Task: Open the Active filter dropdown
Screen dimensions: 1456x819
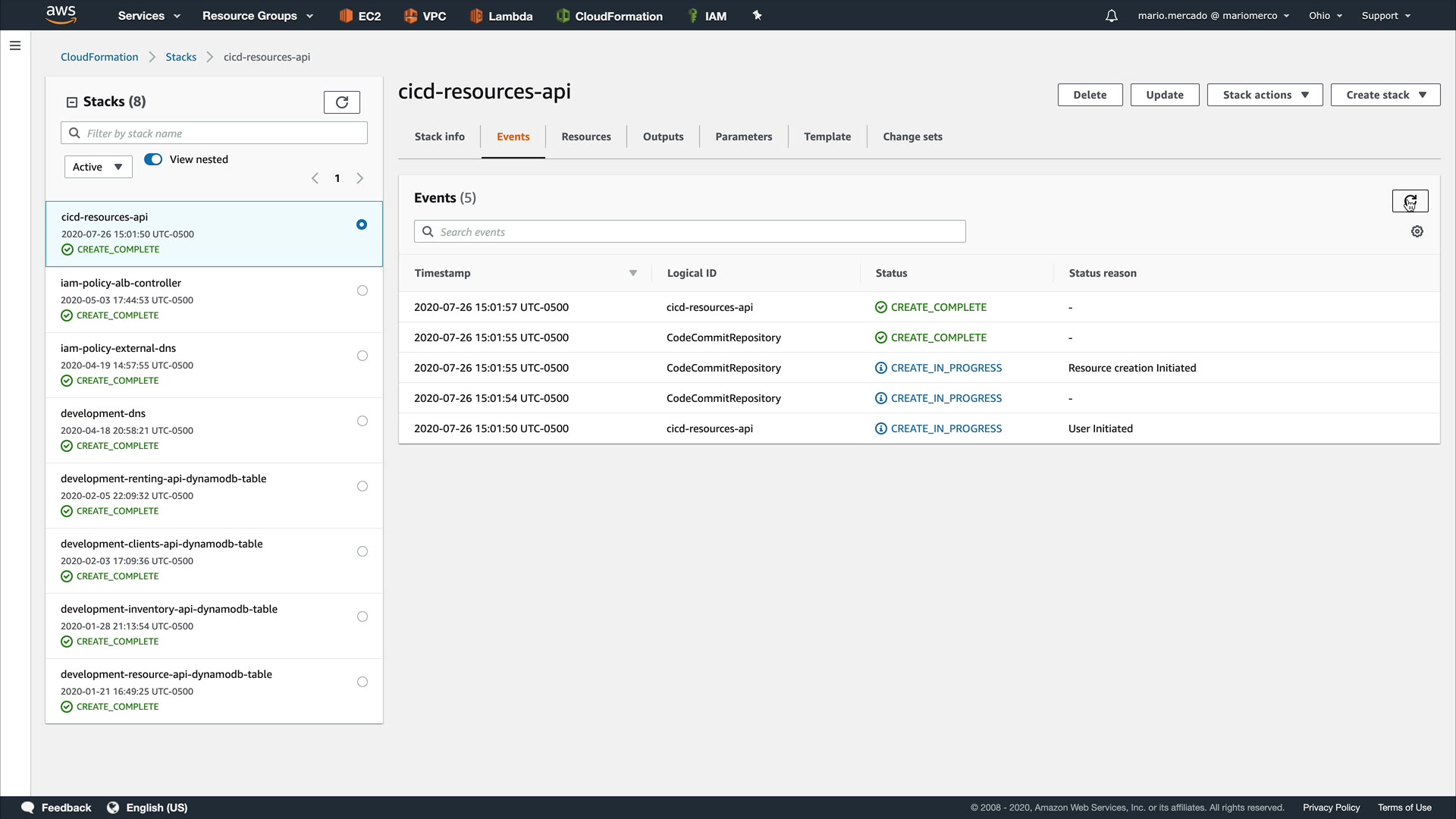Action: pos(98,167)
